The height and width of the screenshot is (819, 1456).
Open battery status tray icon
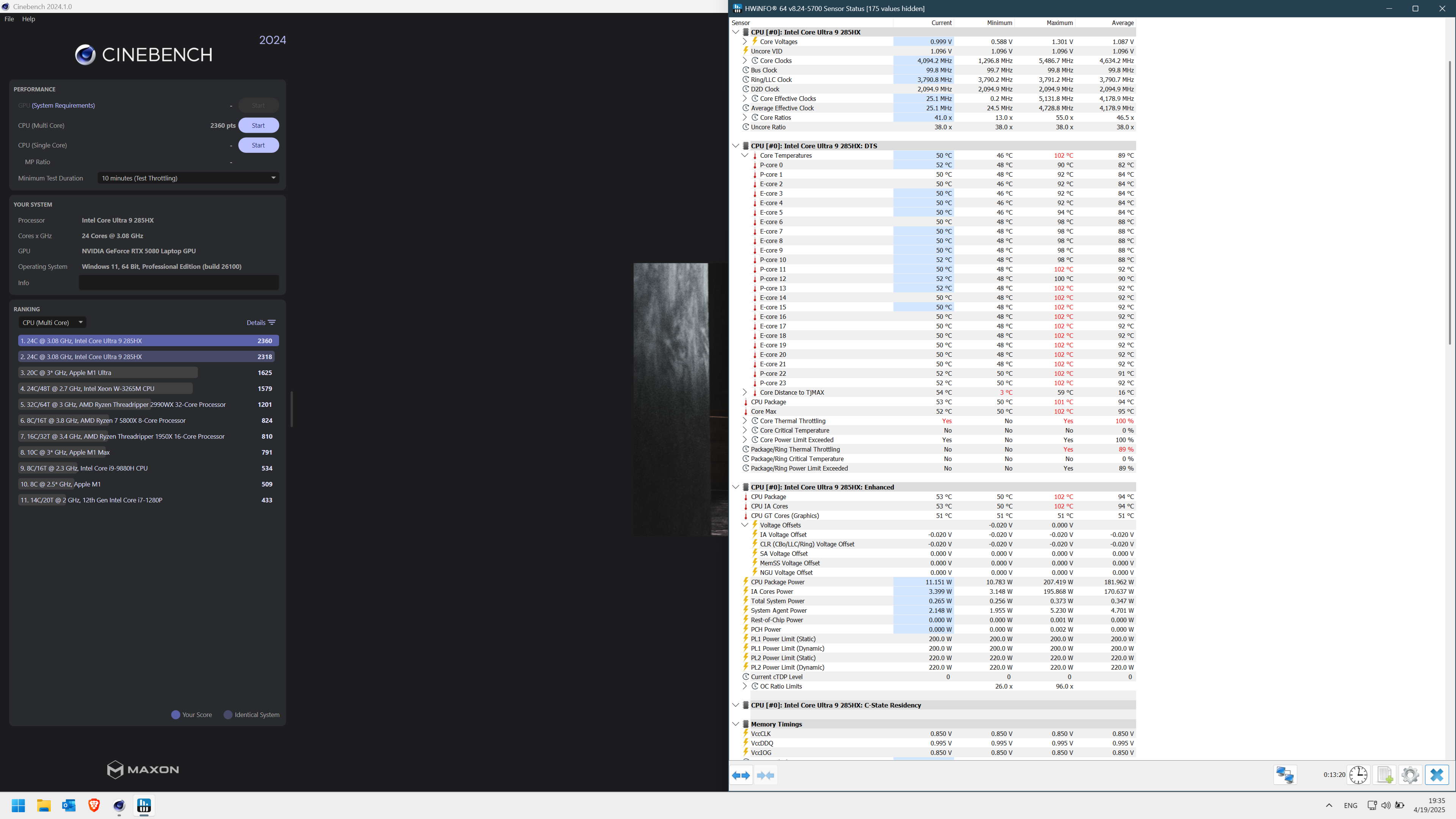point(1400,805)
